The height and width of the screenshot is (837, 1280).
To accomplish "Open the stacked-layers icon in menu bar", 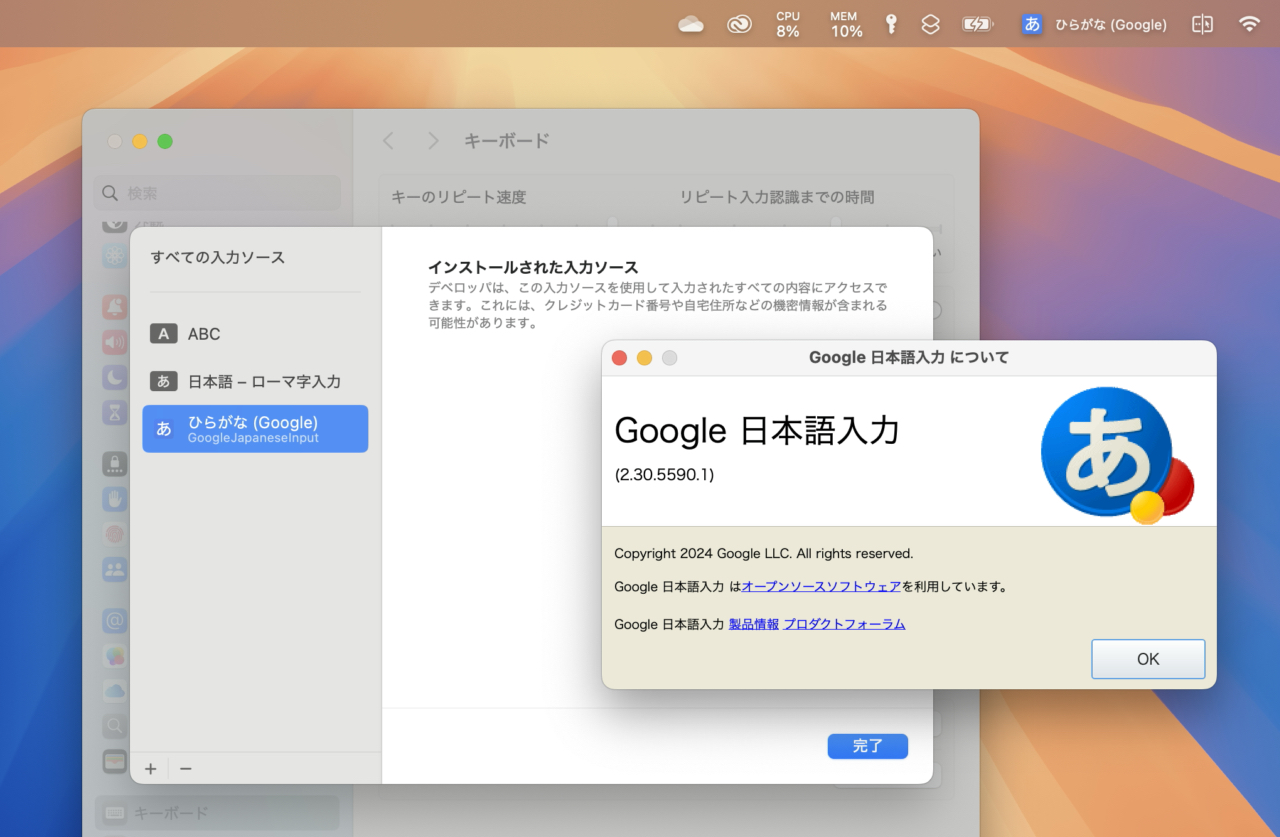I will pyautogui.click(x=930, y=24).
